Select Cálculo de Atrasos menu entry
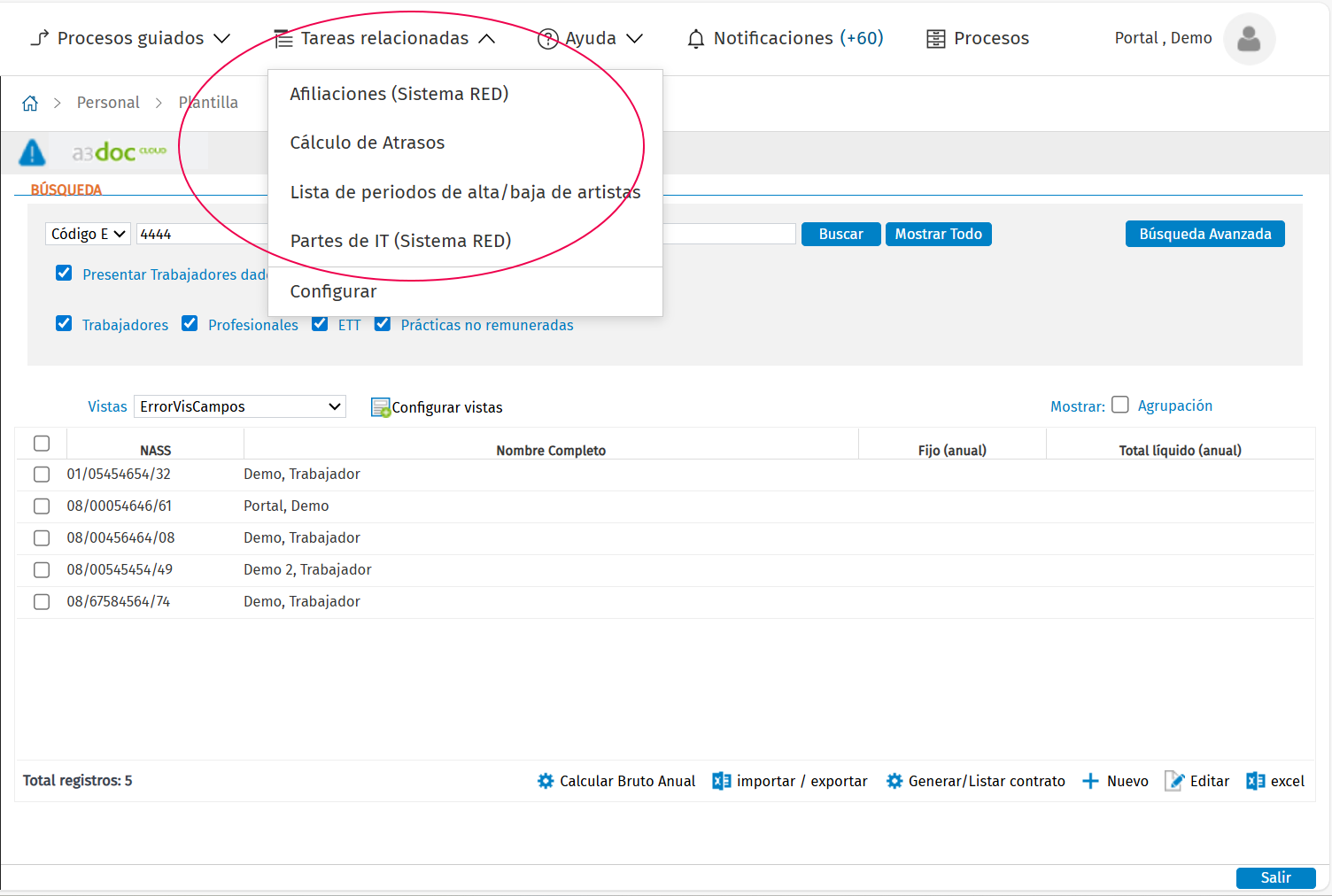This screenshot has height=896, width=1332. coord(367,143)
